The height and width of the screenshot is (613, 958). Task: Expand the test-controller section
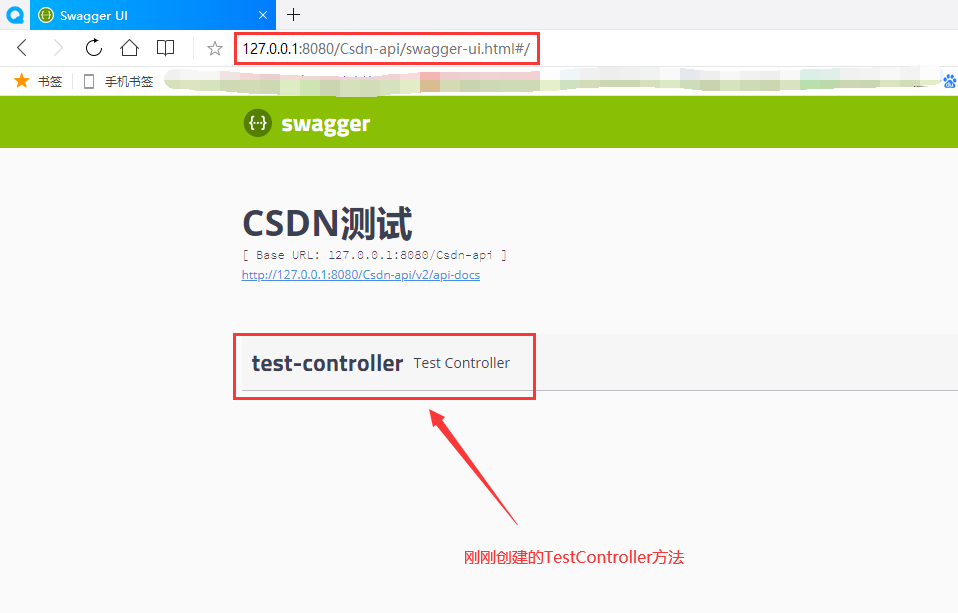pos(600,363)
